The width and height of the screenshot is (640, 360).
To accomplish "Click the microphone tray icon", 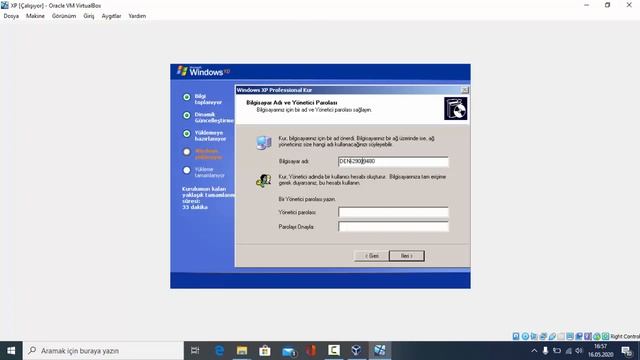I will (x=545, y=351).
